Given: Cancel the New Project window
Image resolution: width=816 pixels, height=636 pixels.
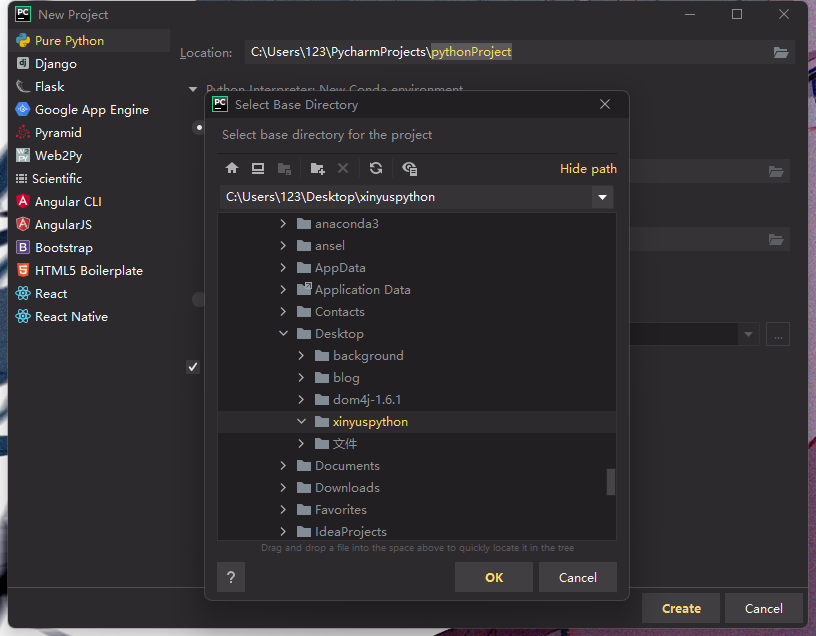Looking at the screenshot, I should click(x=763, y=608).
